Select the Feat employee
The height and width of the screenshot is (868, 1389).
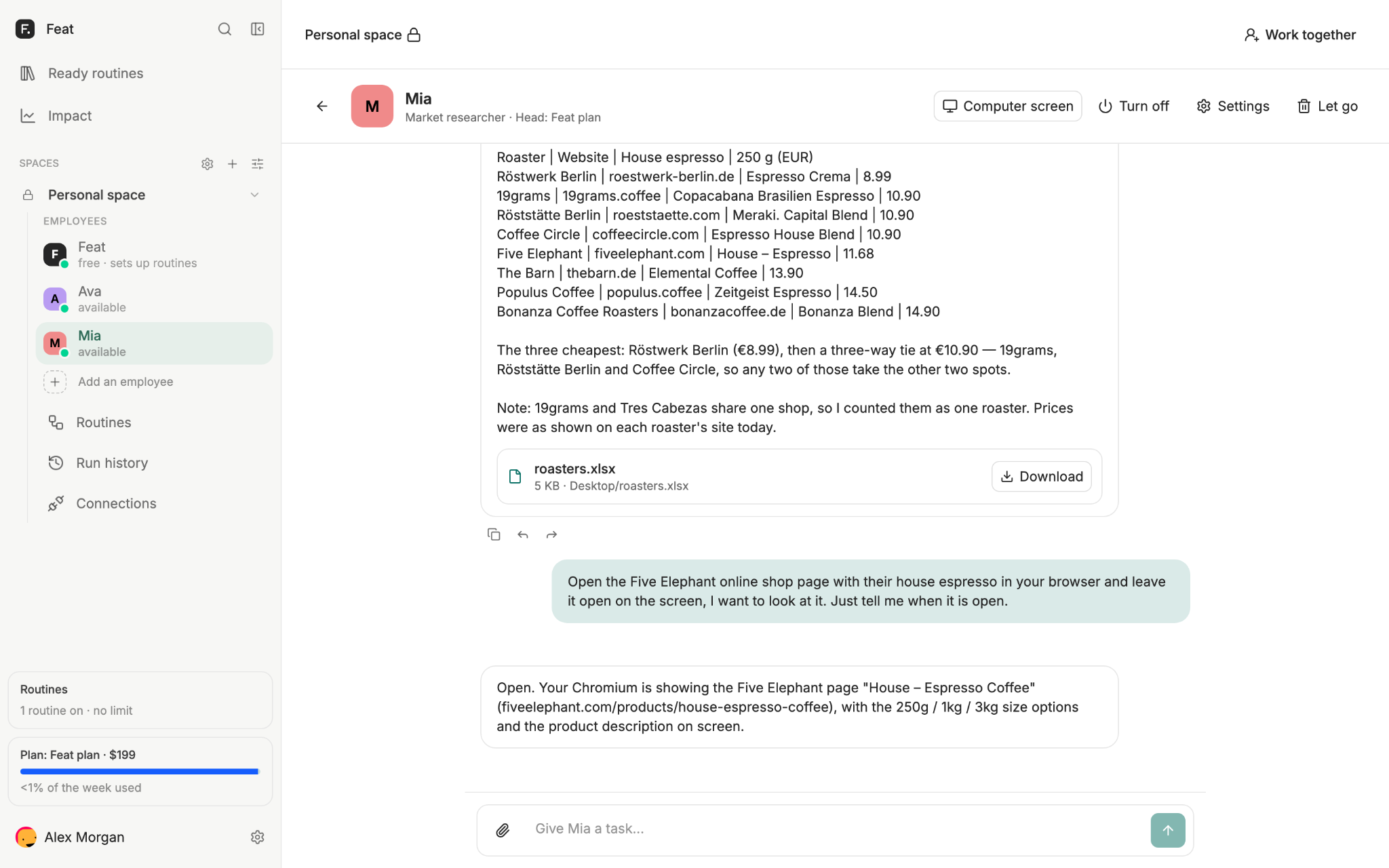pyautogui.click(x=155, y=254)
